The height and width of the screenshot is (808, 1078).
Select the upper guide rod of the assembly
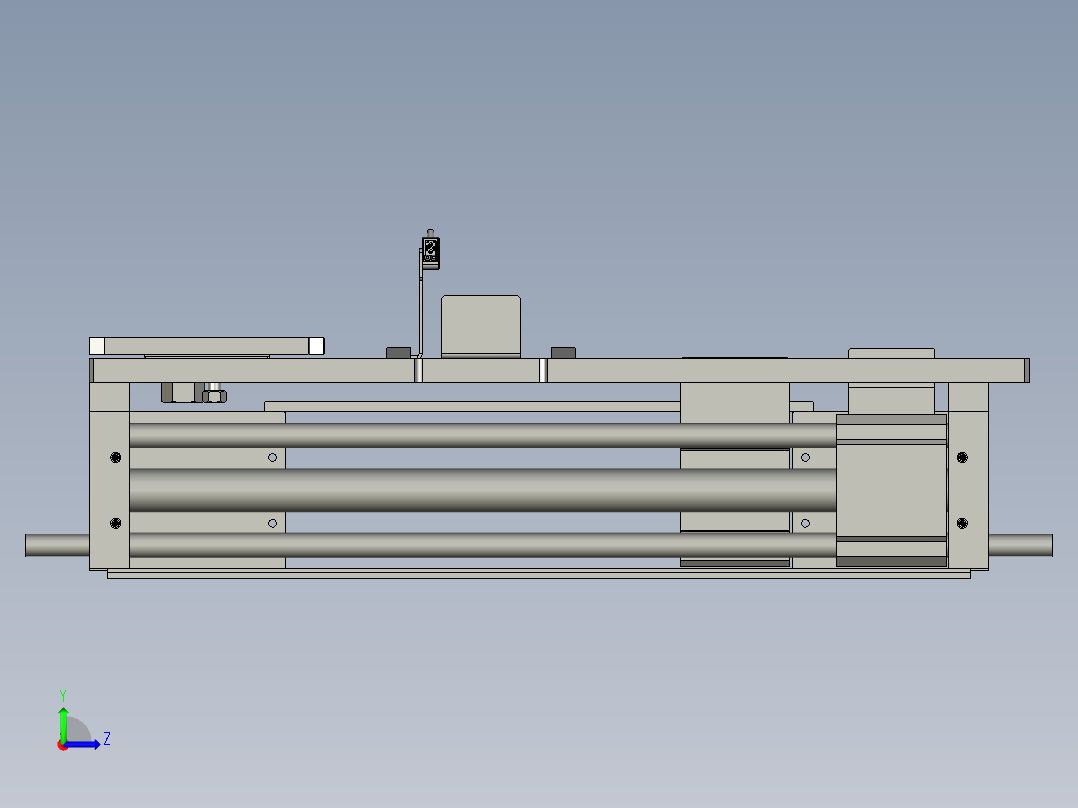[483, 435]
